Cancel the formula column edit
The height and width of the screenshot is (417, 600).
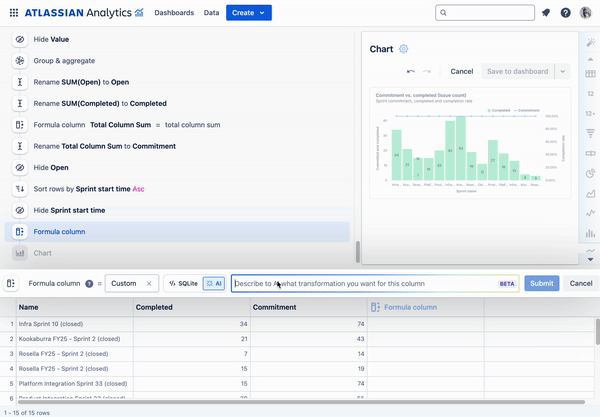point(581,283)
